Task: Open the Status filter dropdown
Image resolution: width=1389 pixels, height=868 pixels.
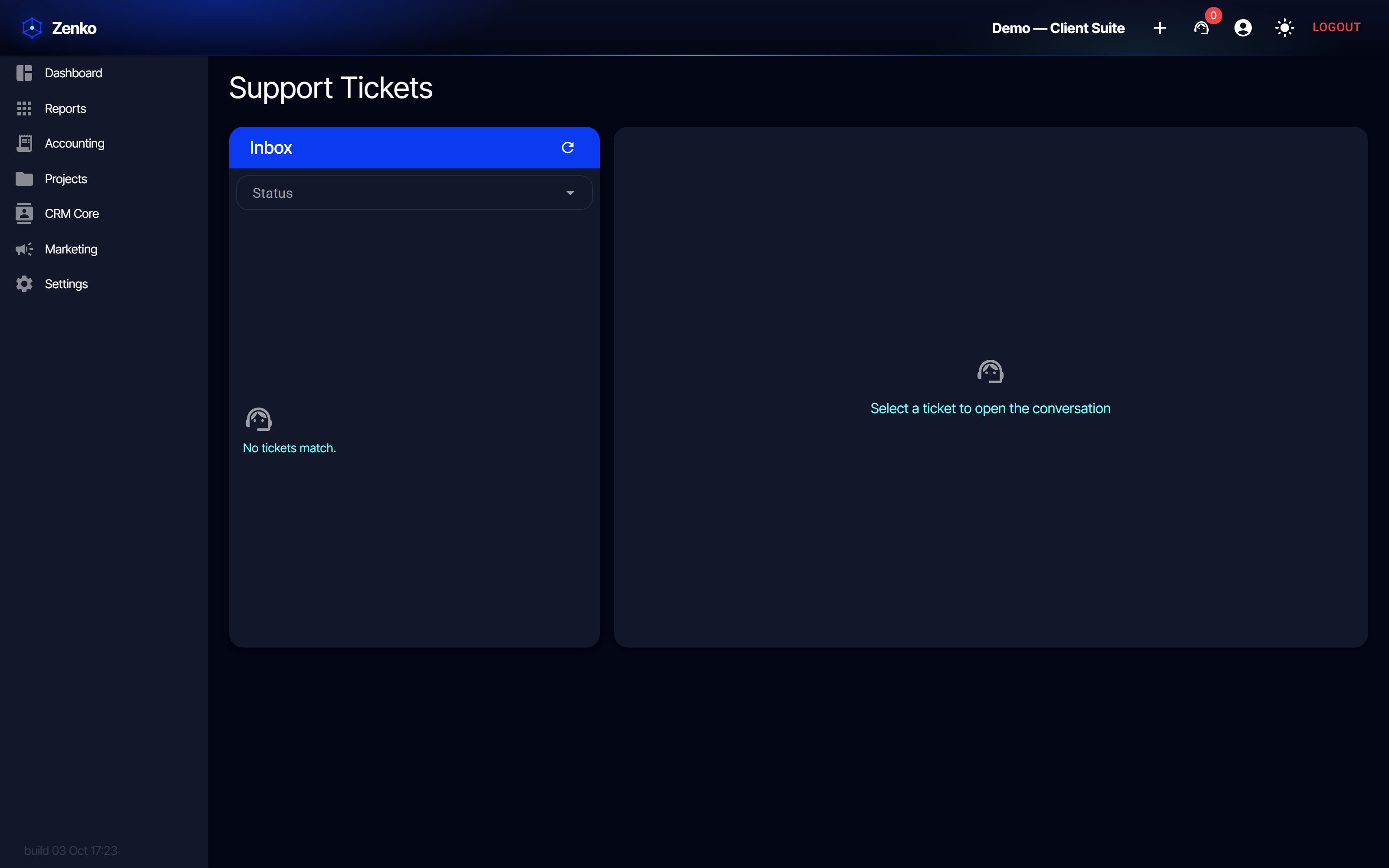Action: pos(415,193)
